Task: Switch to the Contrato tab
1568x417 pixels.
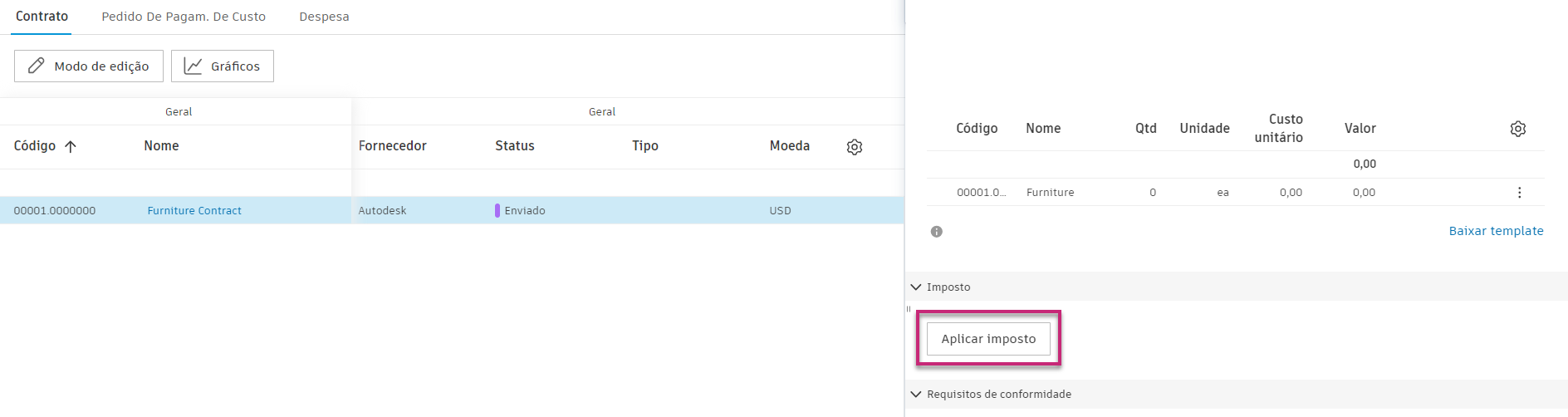Action: coord(42,17)
